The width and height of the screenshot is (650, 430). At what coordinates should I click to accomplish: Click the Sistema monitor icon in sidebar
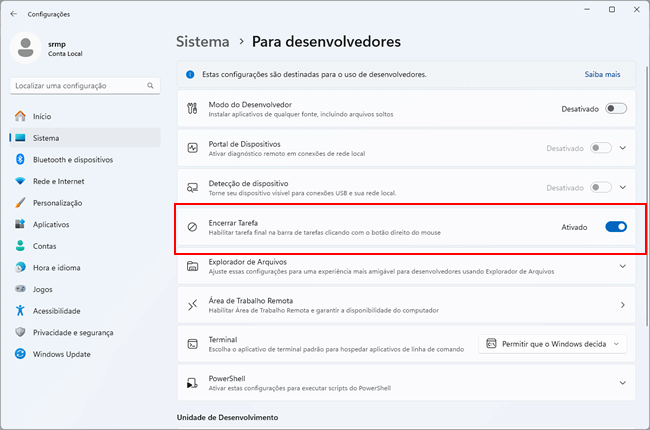20,138
